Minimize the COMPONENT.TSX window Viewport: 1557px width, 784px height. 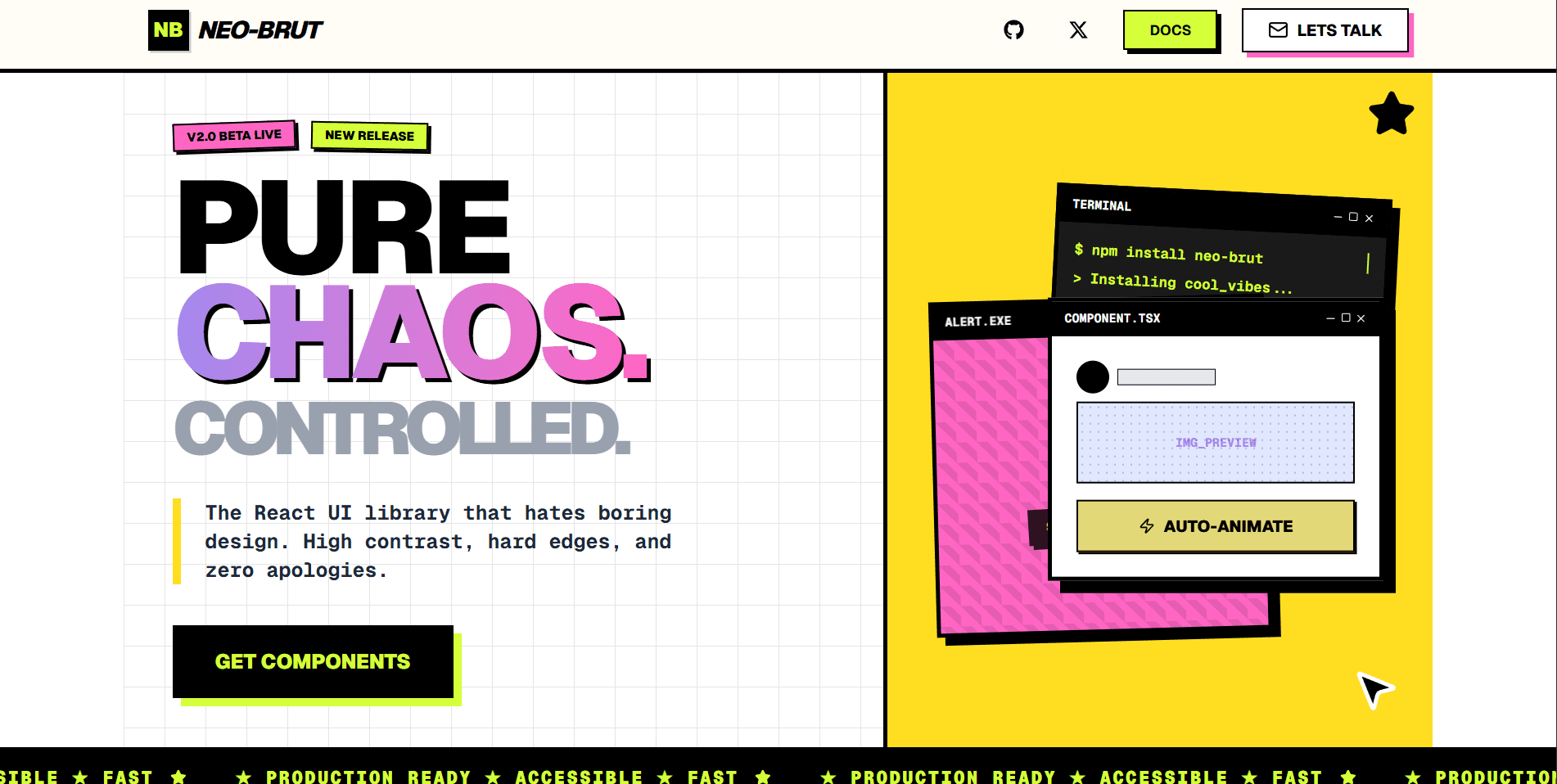(x=1330, y=318)
